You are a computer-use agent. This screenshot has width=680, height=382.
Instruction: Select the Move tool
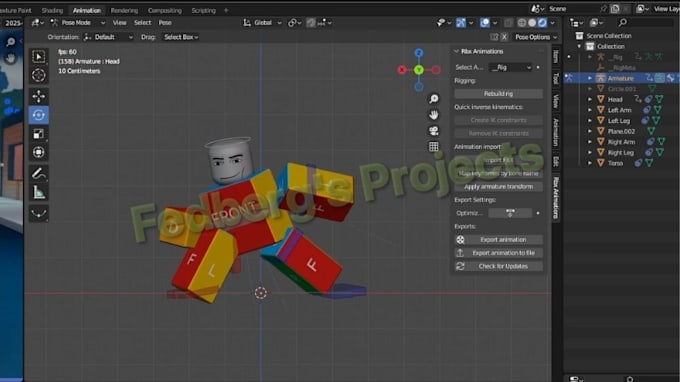[39, 96]
